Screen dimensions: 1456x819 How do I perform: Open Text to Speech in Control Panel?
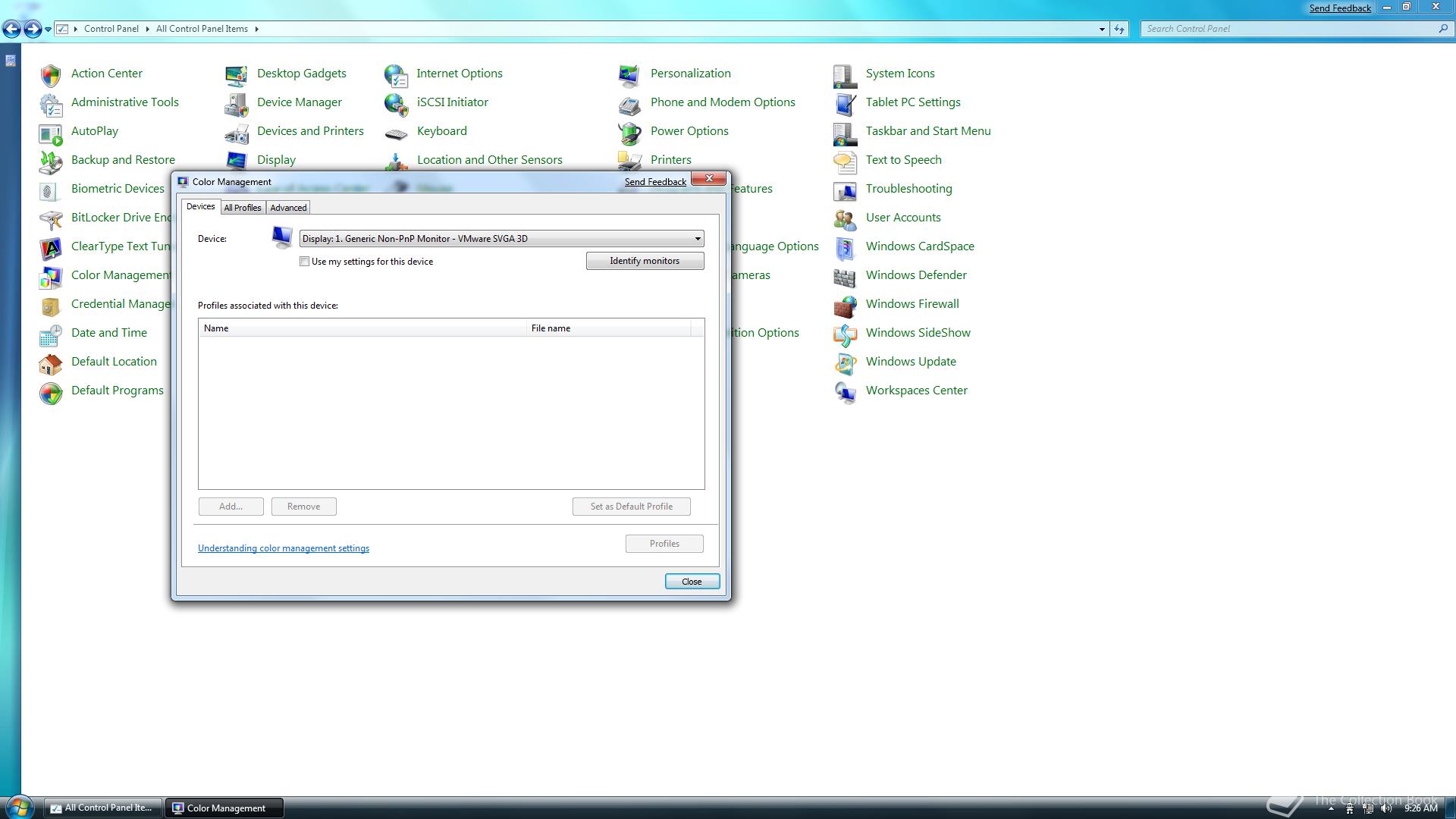click(x=903, y=160)
